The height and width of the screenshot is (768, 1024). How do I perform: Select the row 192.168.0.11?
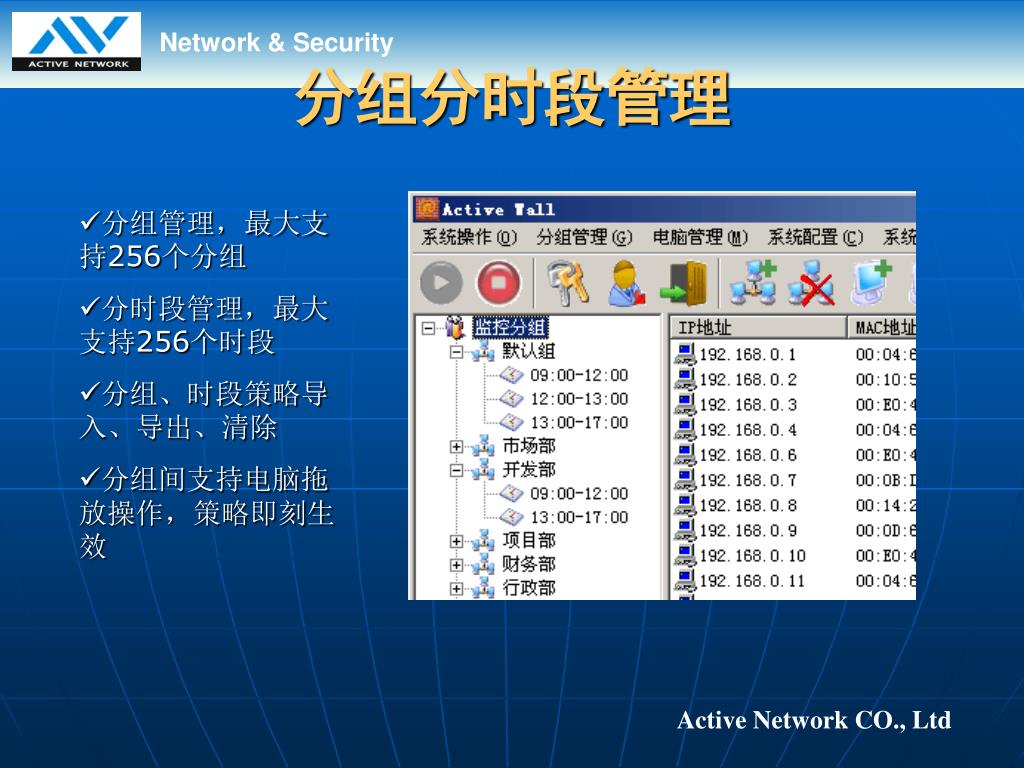[x=794, y=581]
